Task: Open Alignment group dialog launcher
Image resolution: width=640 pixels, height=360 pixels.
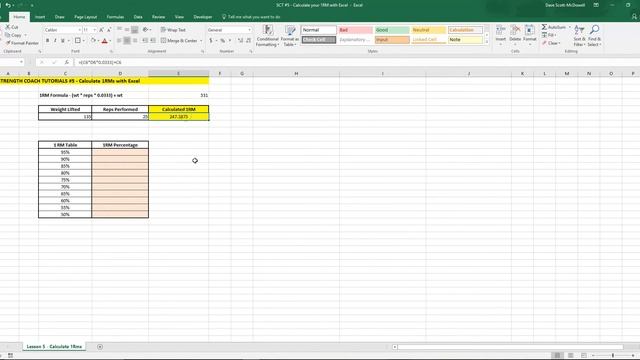Action: point(202,51)
